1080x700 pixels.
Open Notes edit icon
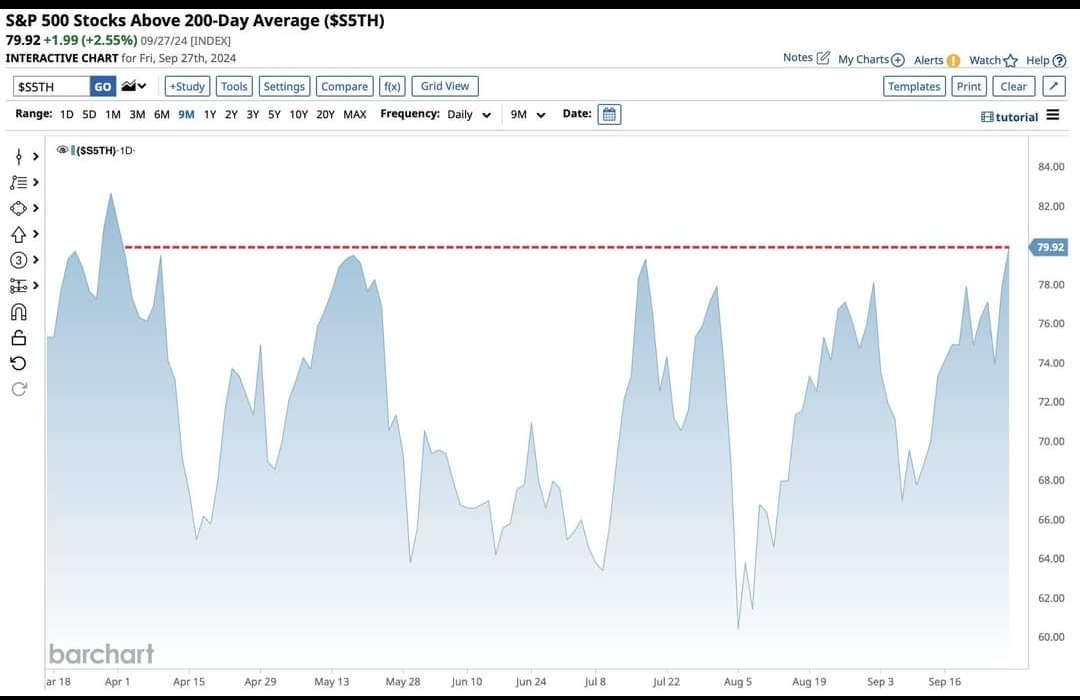coord(823,58)
